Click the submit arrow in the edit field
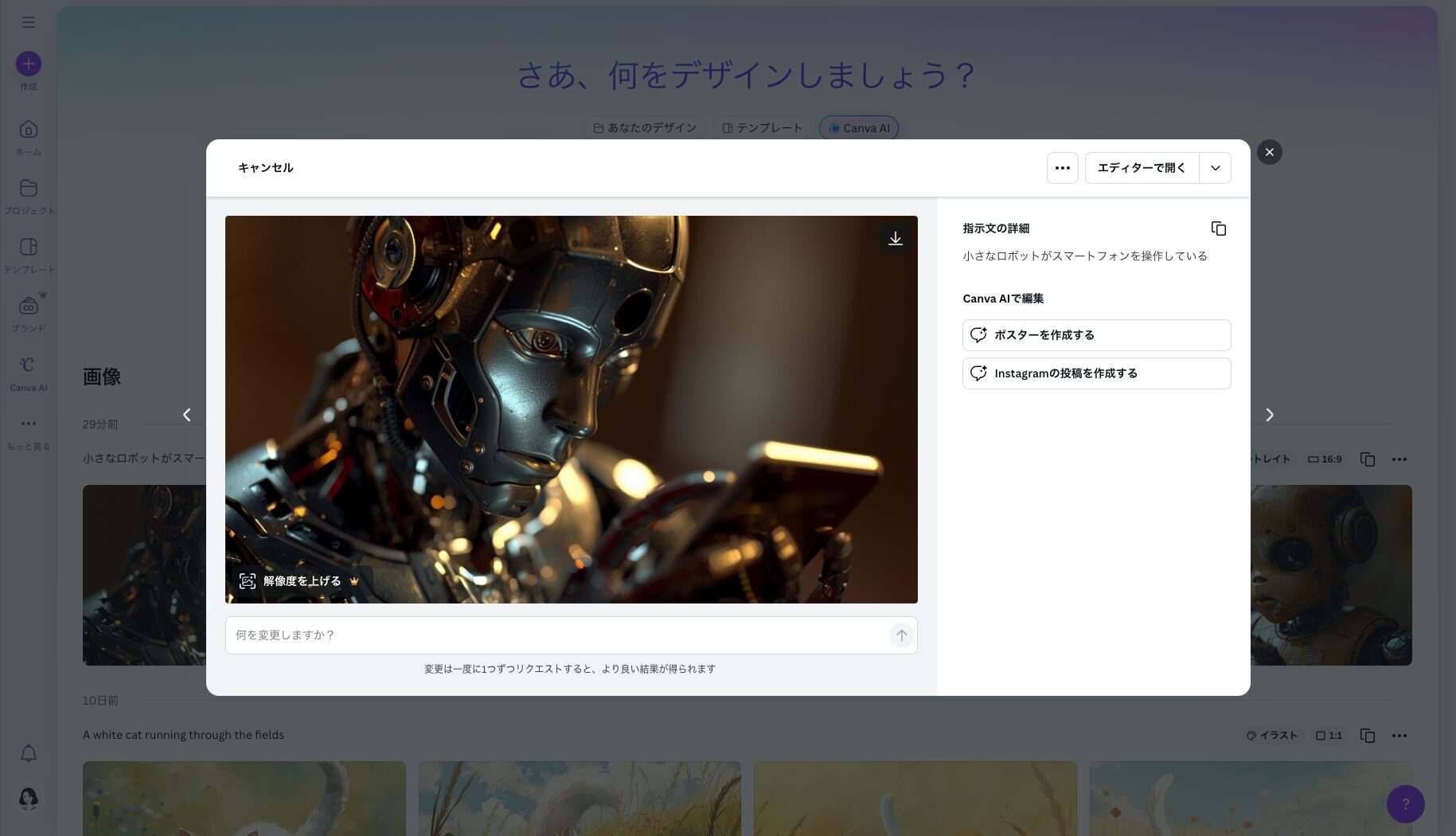 coord(901,635)
